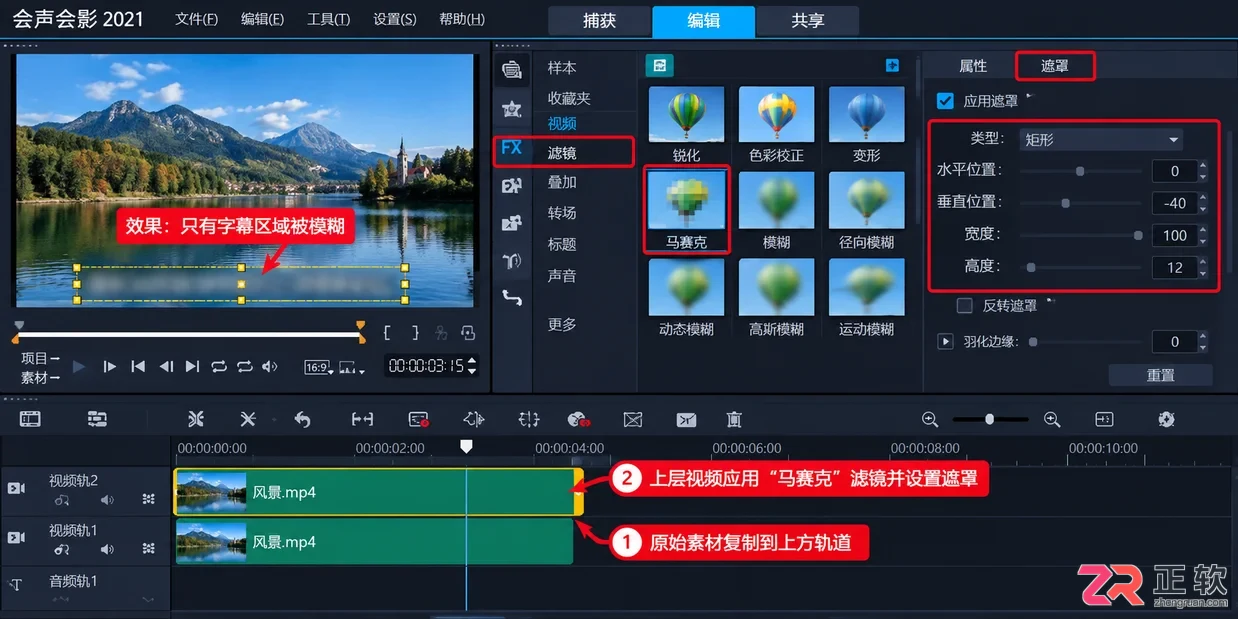This screenshot has height=619, width=1238.
Task: Decrease 垂直位置 value with down stepper
Action: click(1203, 208)
